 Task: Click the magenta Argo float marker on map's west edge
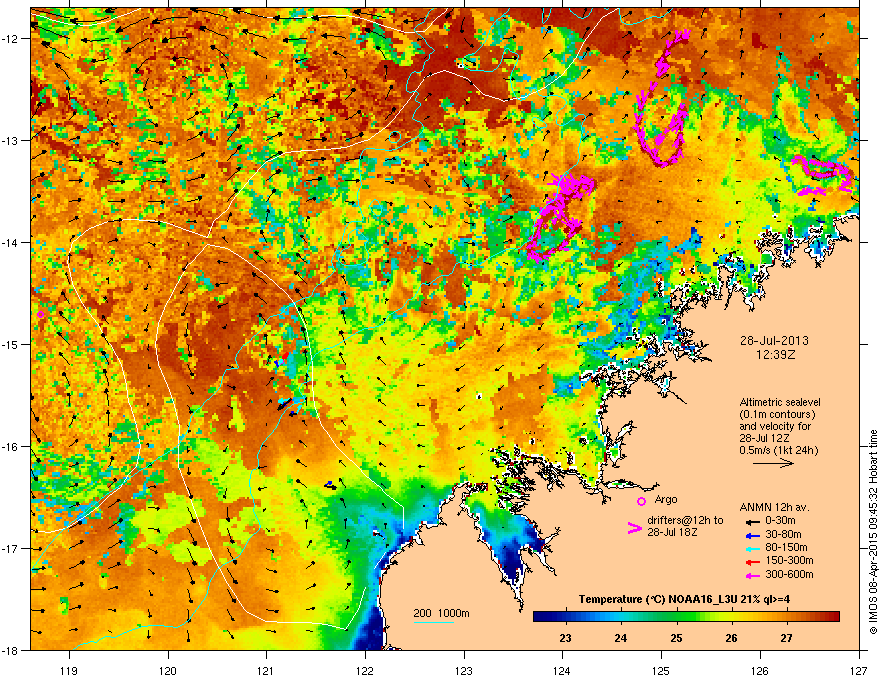40,314
